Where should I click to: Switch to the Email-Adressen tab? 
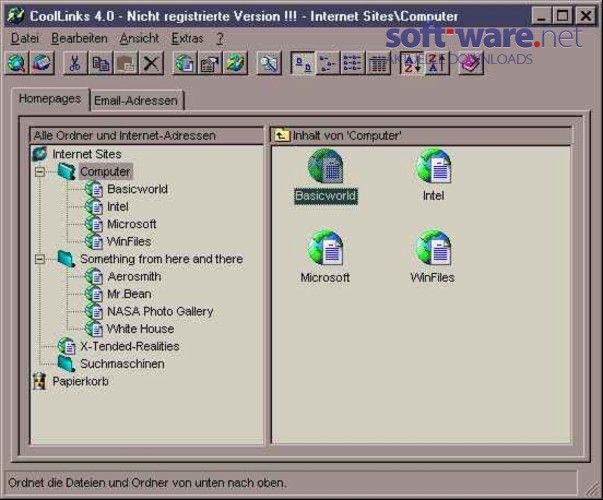click(x=136, y=101)
